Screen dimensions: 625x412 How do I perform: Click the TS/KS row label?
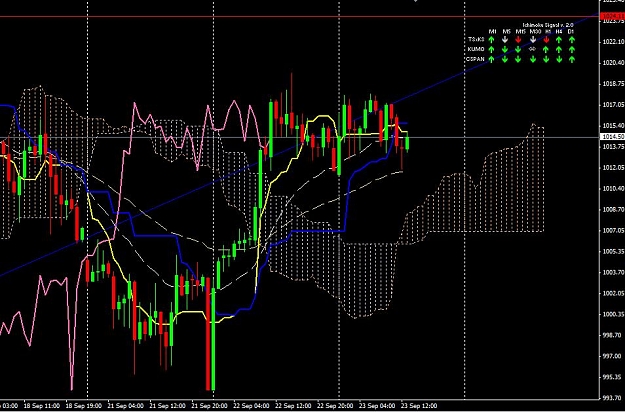[x=476, y=39]
